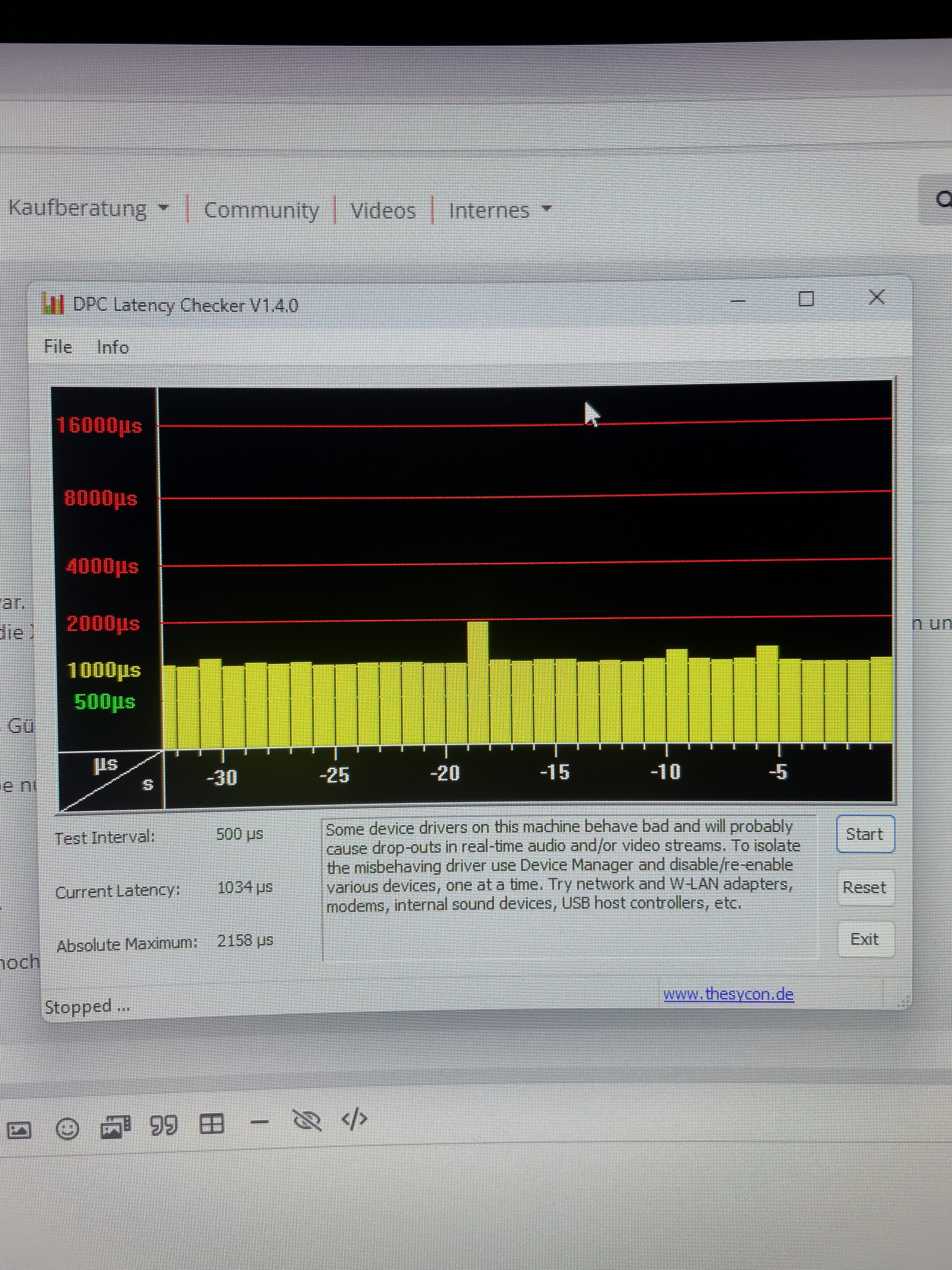This screenshot has width=952, height=1270.
Task: Open the File menu
Action: [x=58, y=347]
